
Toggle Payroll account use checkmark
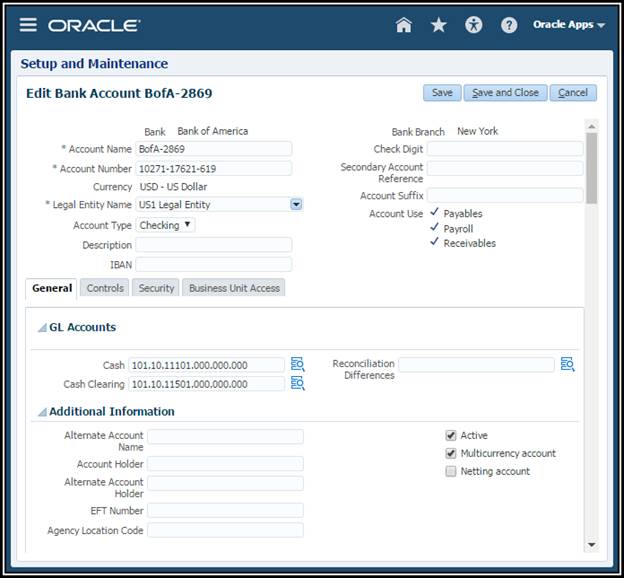[435, 228]
